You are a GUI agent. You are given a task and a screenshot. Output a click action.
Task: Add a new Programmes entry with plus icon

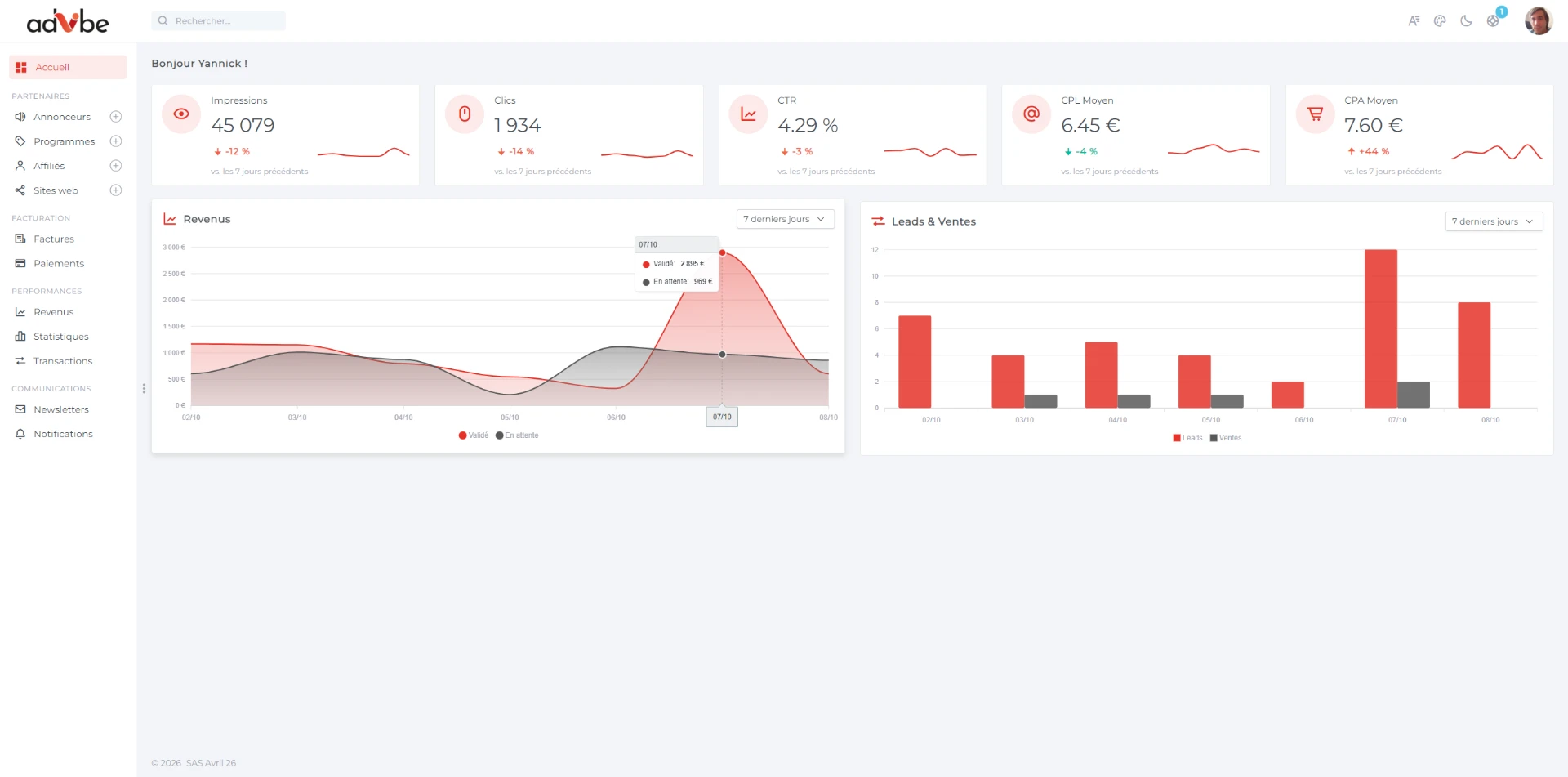point(116,141)
